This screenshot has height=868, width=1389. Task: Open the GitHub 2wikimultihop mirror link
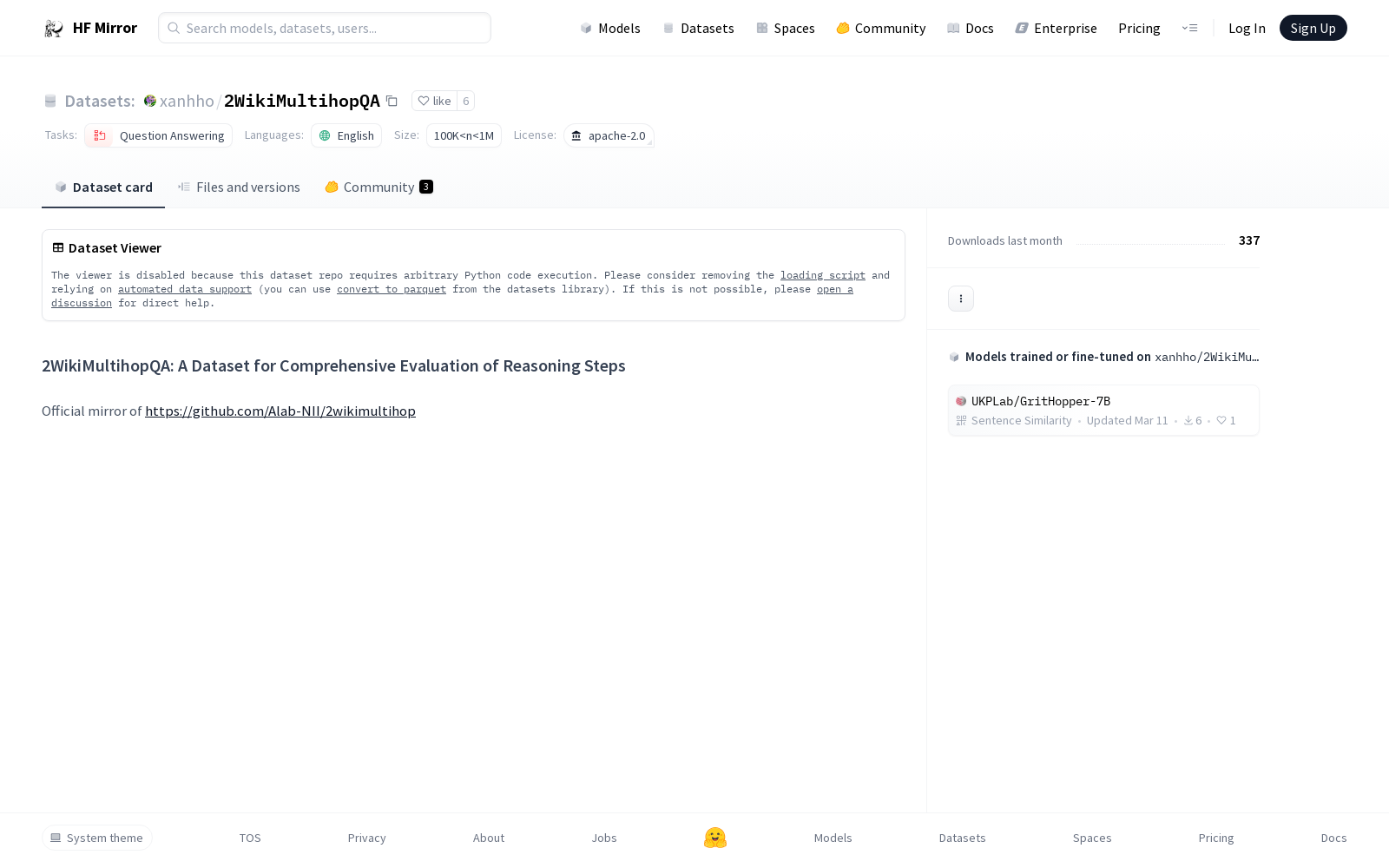pyautogui.click(x=280, y=411)
